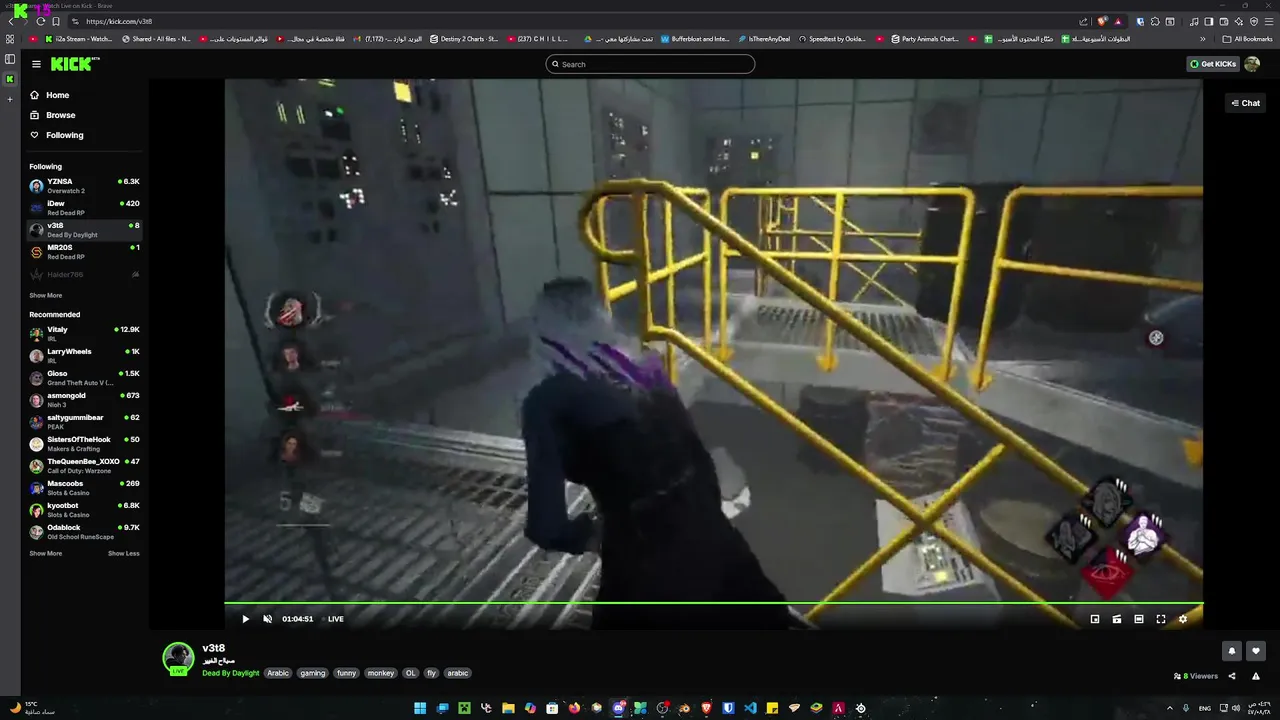Open TheQueenBee_XOXO recommended channel
This screenshot has width=1280, height=720.
[x=84, y=466]
